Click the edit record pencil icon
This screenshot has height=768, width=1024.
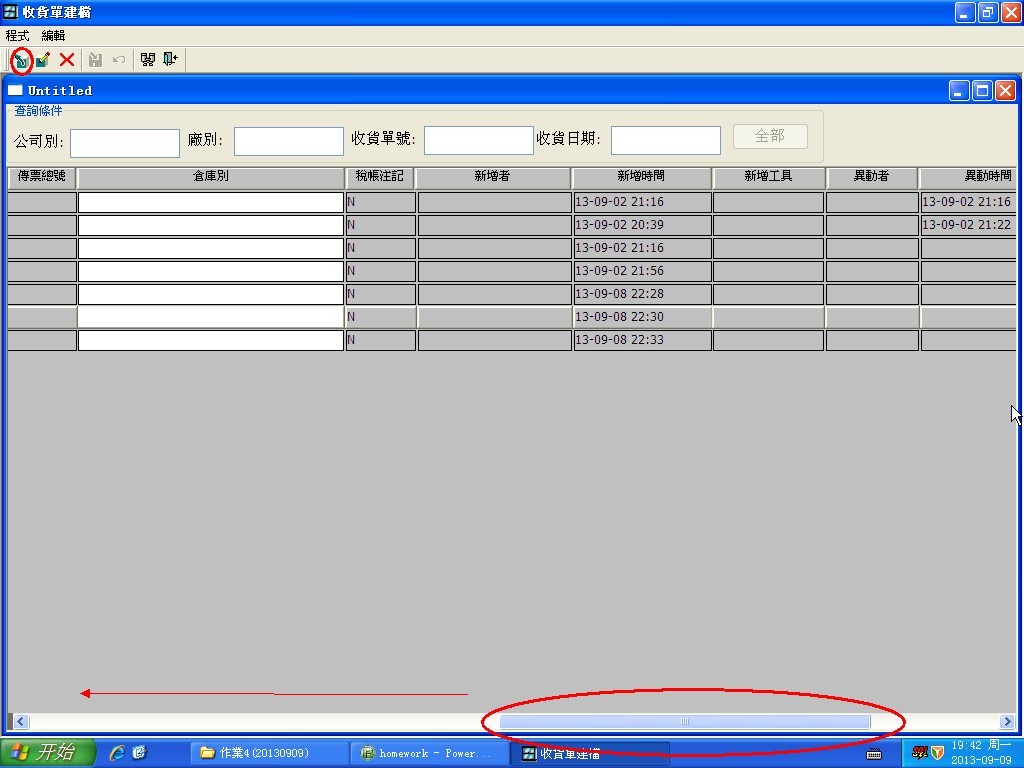[43, 60]
